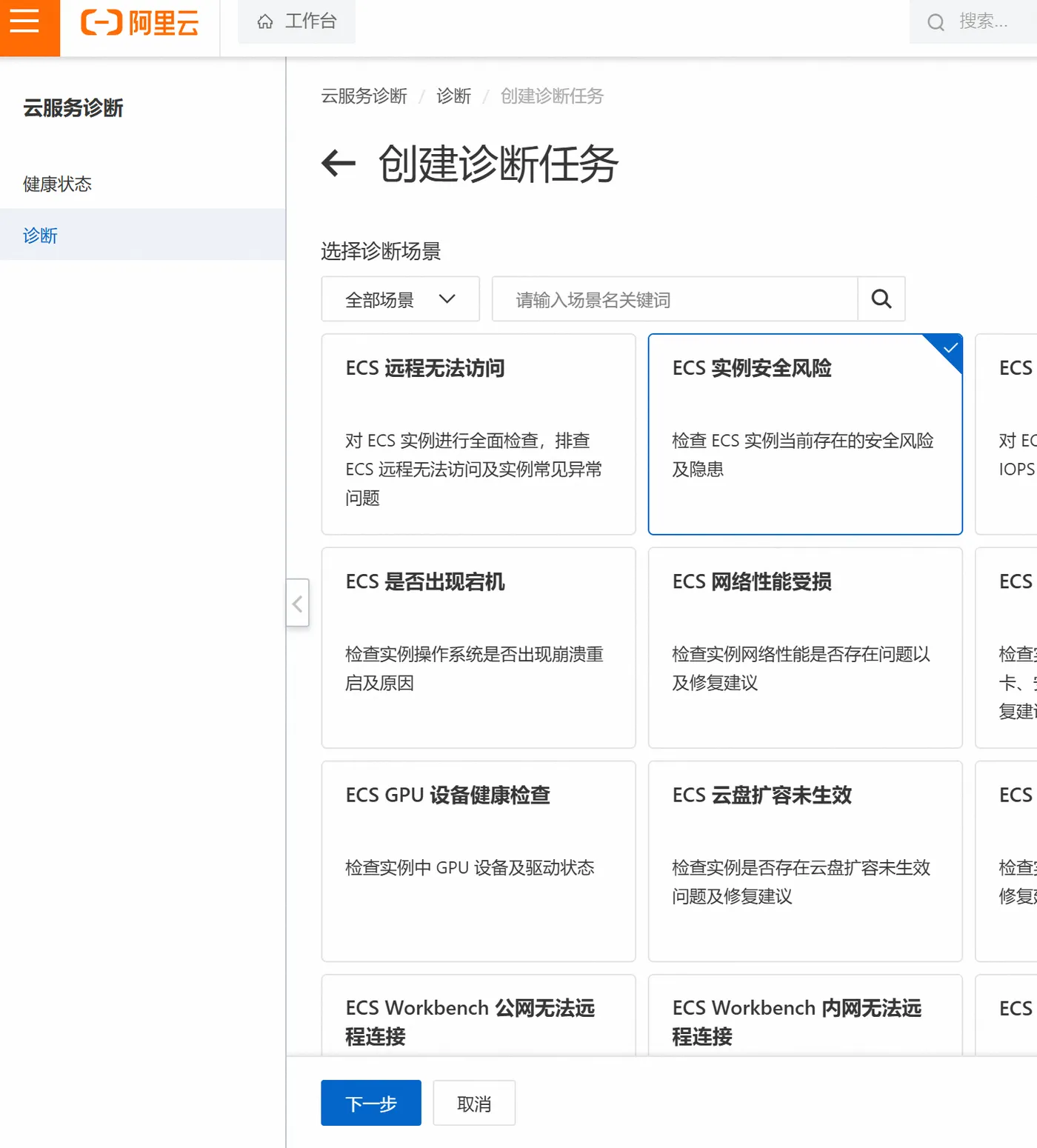Viewport: 1037px width, 1148px height.
Task: Select ECS Workbench 内网无法远程连接 card
Action: (805, 1015)
